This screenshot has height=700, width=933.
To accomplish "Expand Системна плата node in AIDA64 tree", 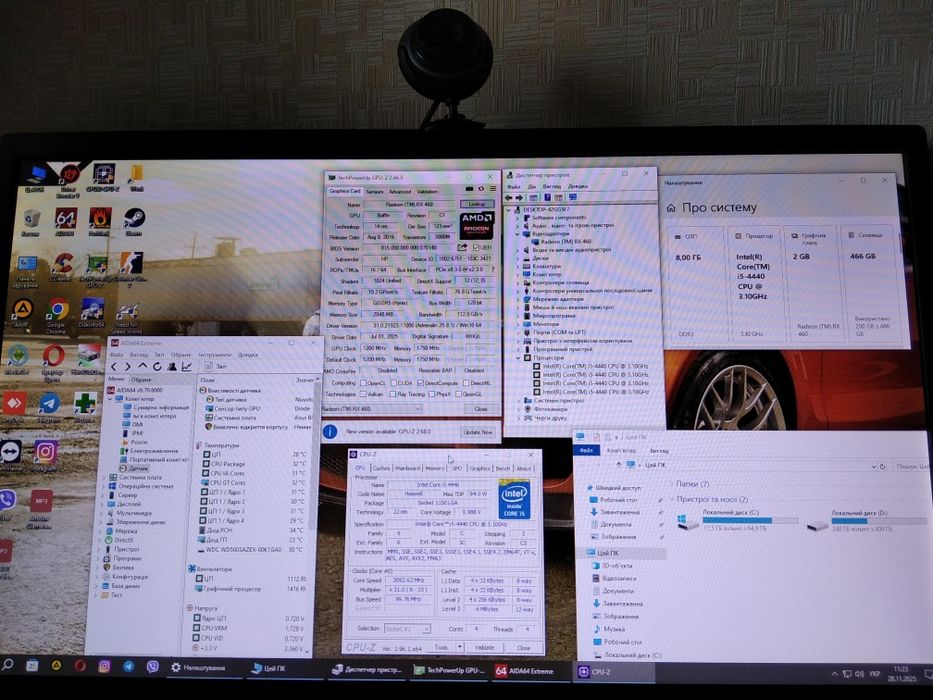I will (x=105, y=477).
